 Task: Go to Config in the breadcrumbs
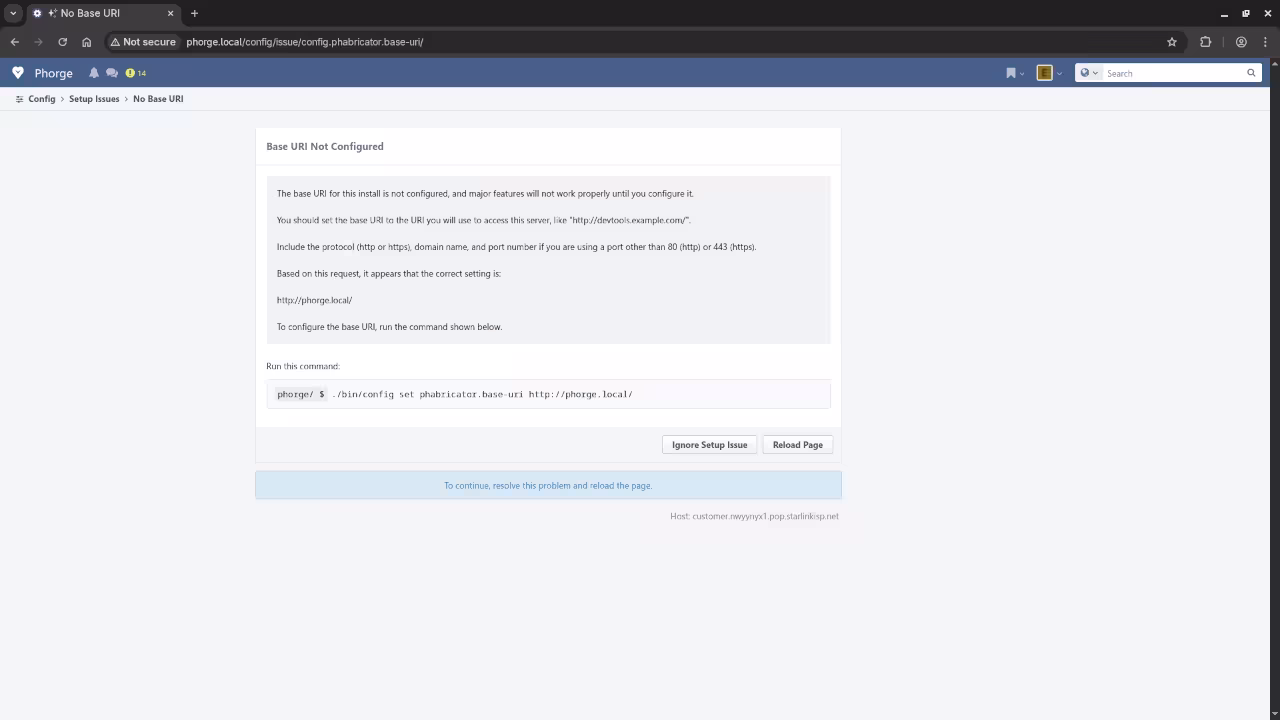coord(42,99)
